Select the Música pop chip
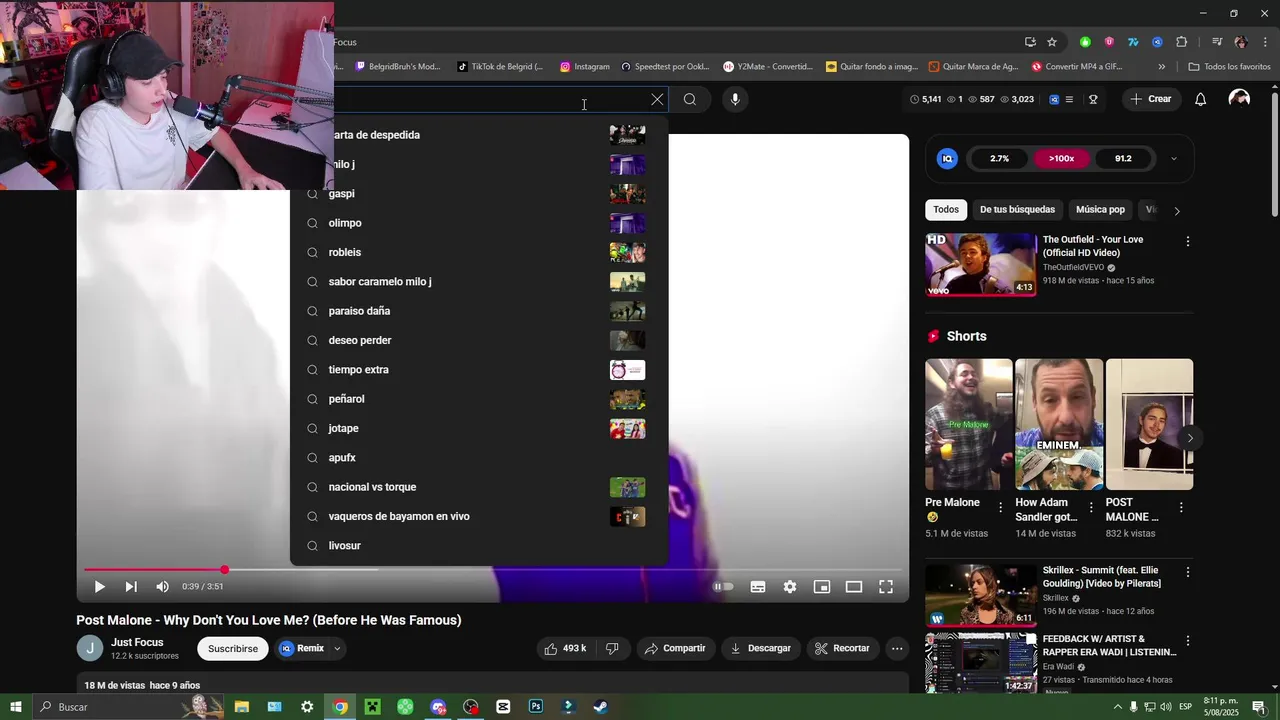 [x=1100, y=210]
